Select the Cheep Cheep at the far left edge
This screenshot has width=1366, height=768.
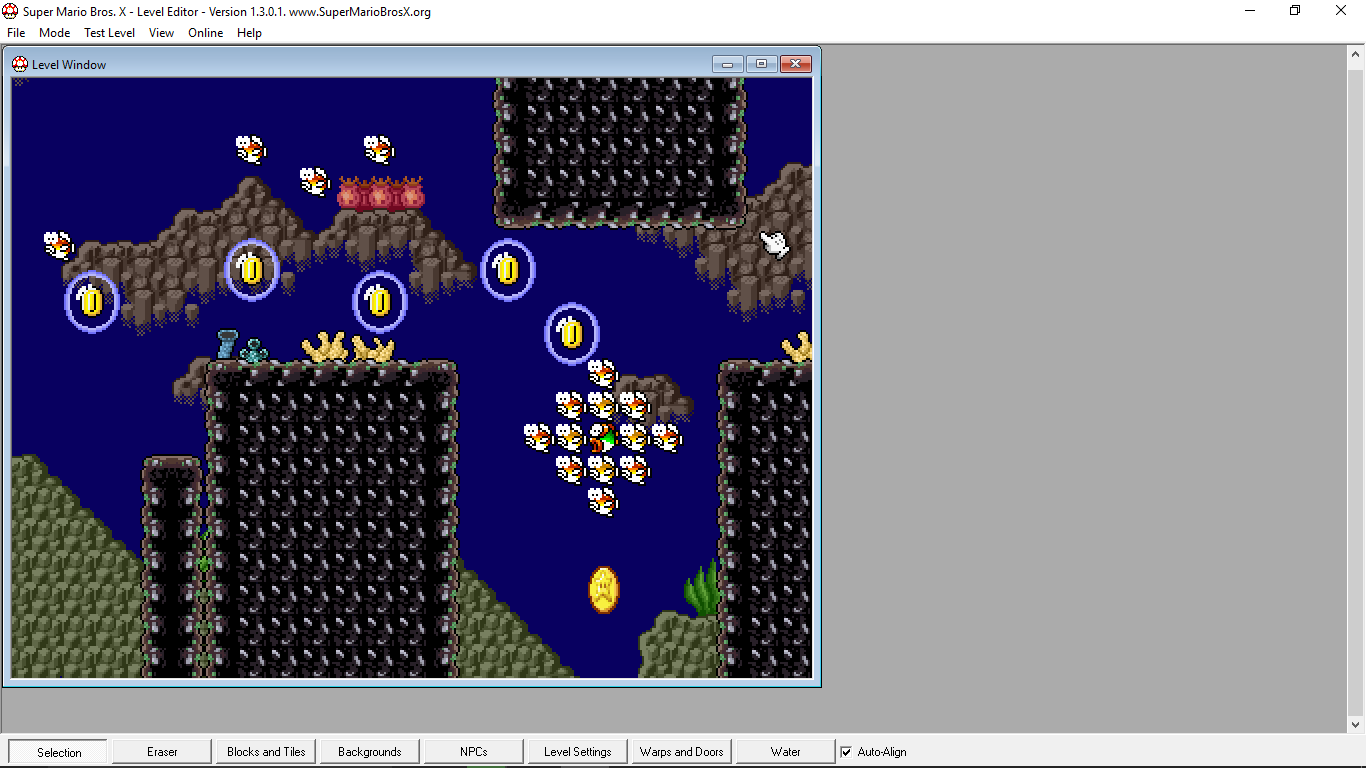(x=59, y=245)
